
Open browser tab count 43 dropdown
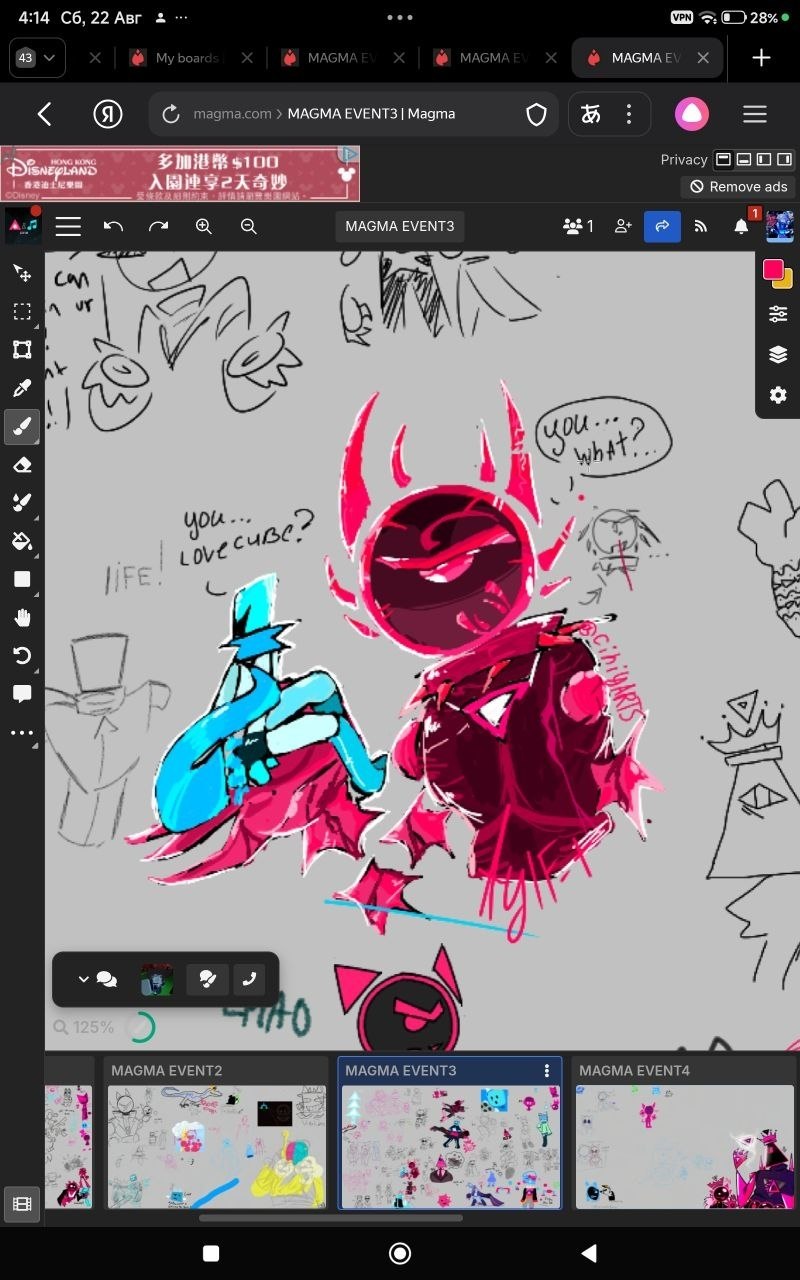click(x=37, y=58)
